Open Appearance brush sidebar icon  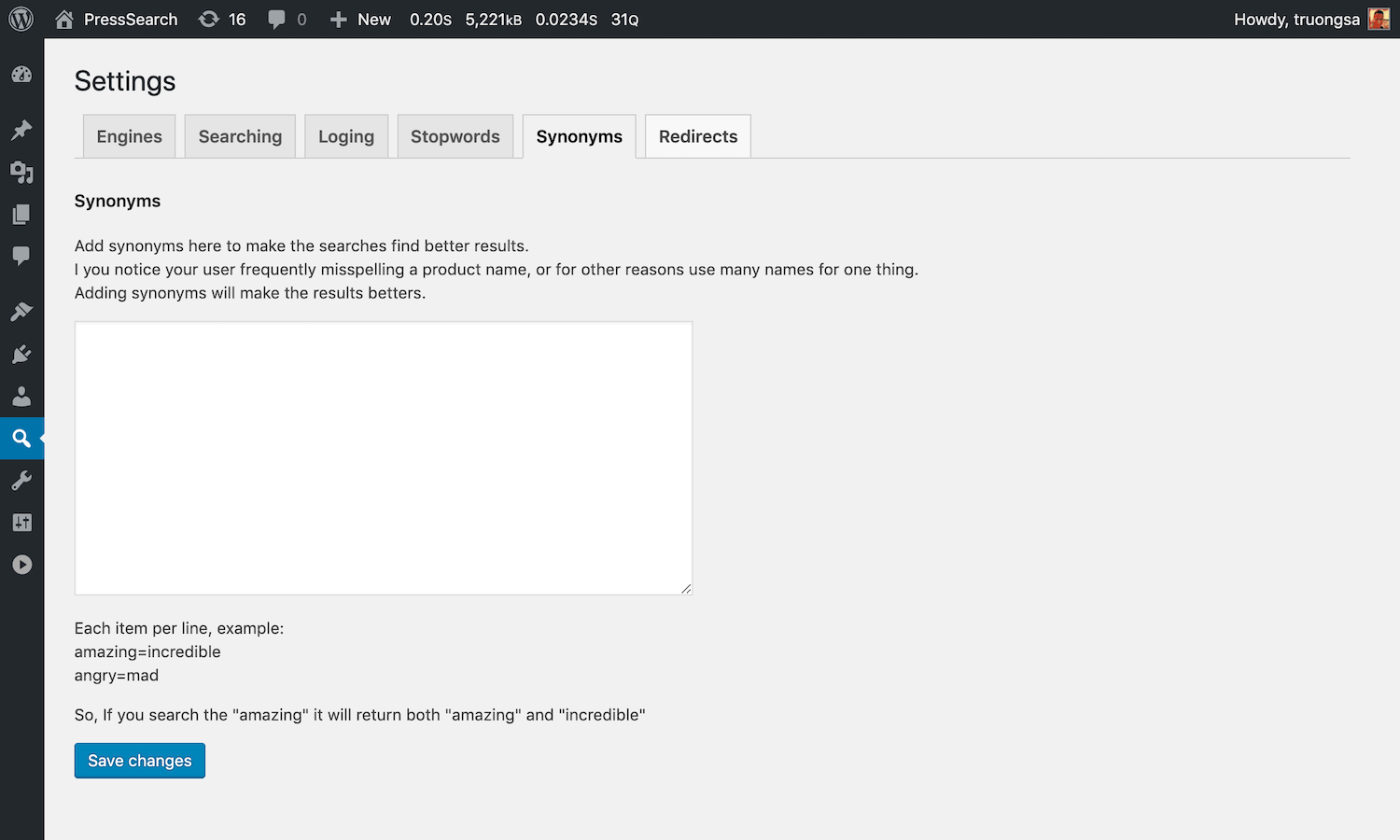coord(21,311)
